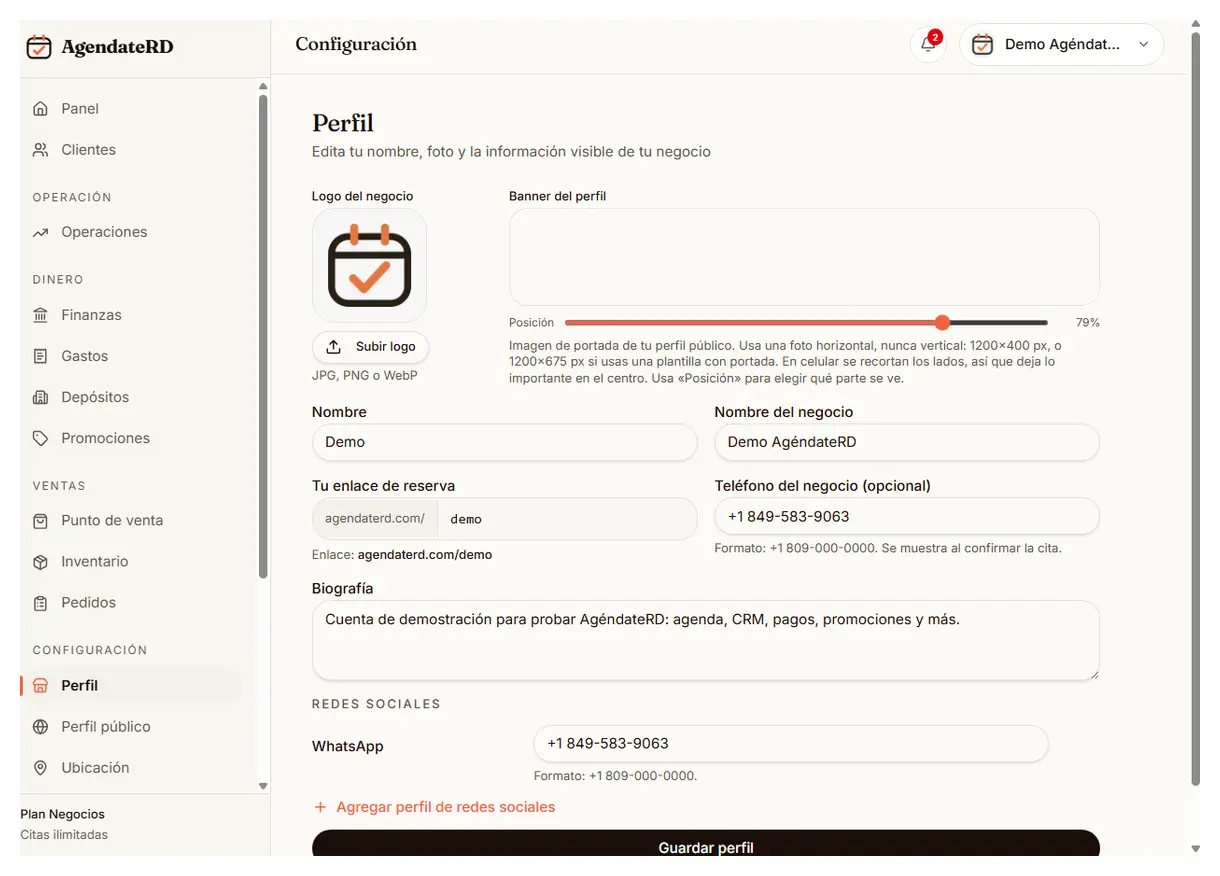Open Ubicación settings
This screenshot has height=876, width=1220.
(x=131, y=768)
